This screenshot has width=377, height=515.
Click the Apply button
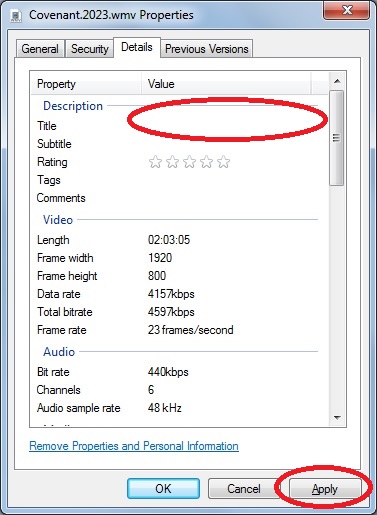325,489
